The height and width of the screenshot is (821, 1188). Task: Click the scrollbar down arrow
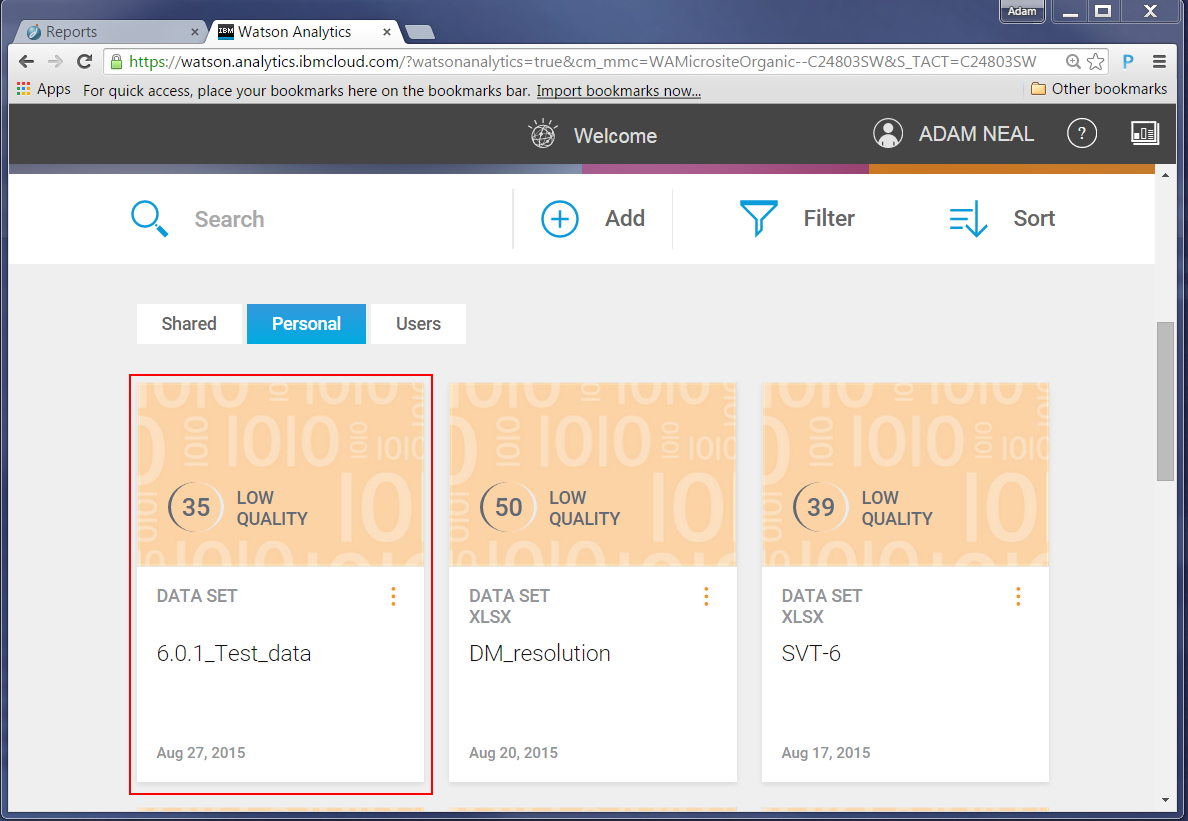coord(1165,800)
